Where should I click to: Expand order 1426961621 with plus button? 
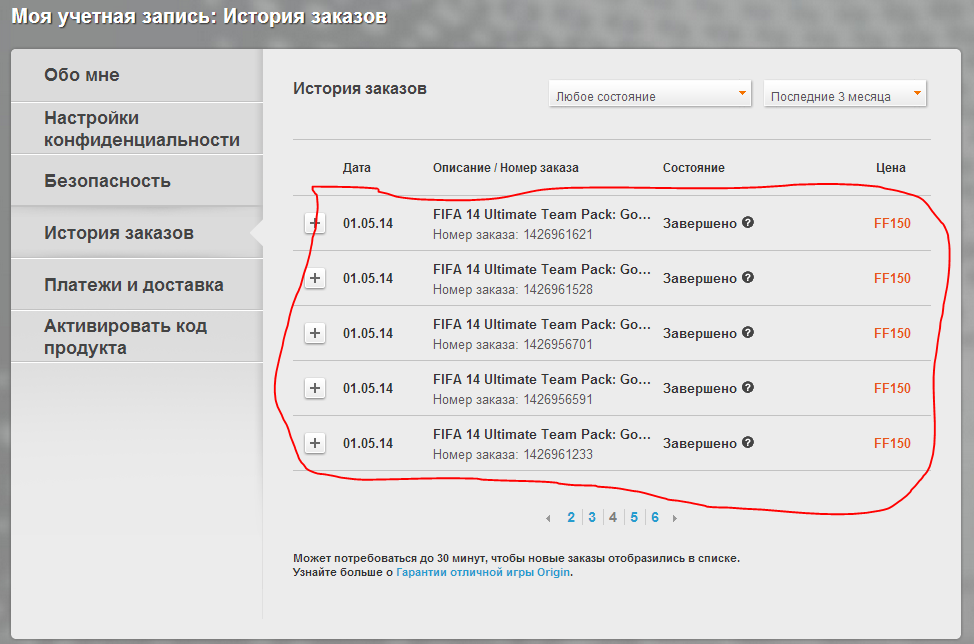pyautogui.click(x=315, y=223)
